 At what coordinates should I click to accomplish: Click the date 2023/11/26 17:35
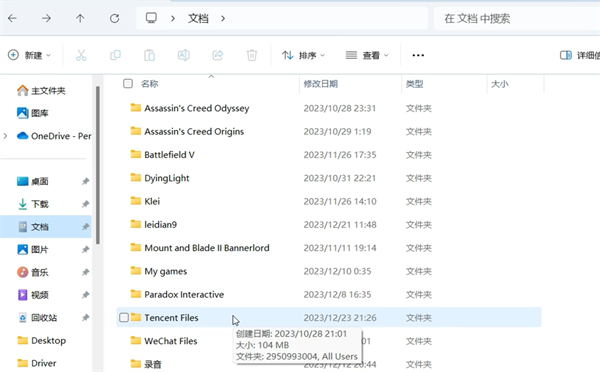pos(340,155)
